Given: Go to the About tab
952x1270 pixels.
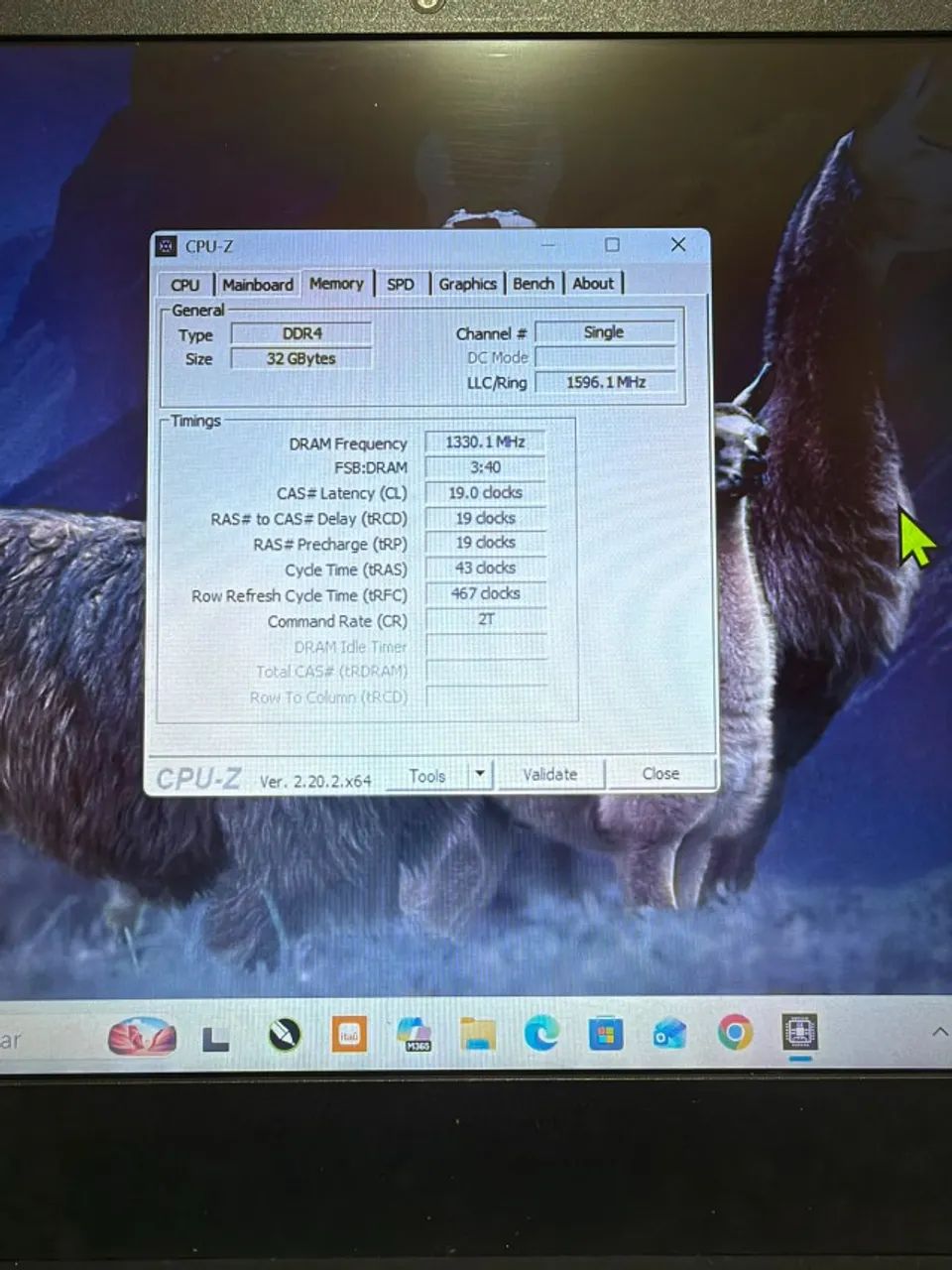Looking at the screenshot, I should (x=593, y=284).
